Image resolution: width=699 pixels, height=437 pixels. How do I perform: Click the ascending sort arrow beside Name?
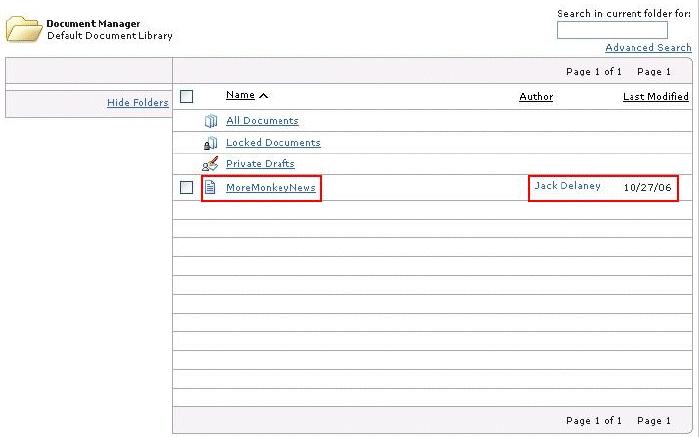[263, 95]
